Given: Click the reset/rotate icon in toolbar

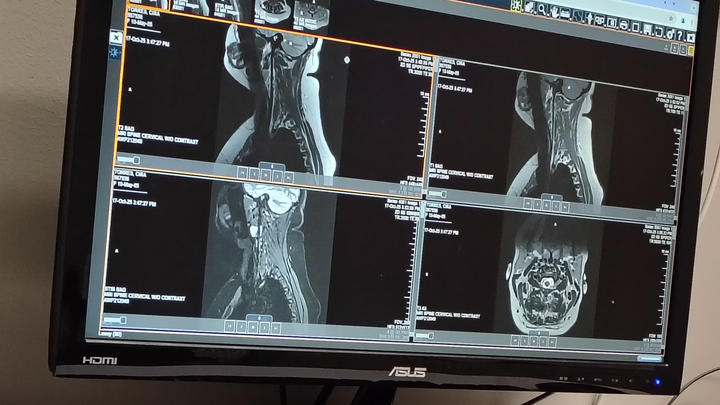Looking at the screenshot, I should point(659,32).
